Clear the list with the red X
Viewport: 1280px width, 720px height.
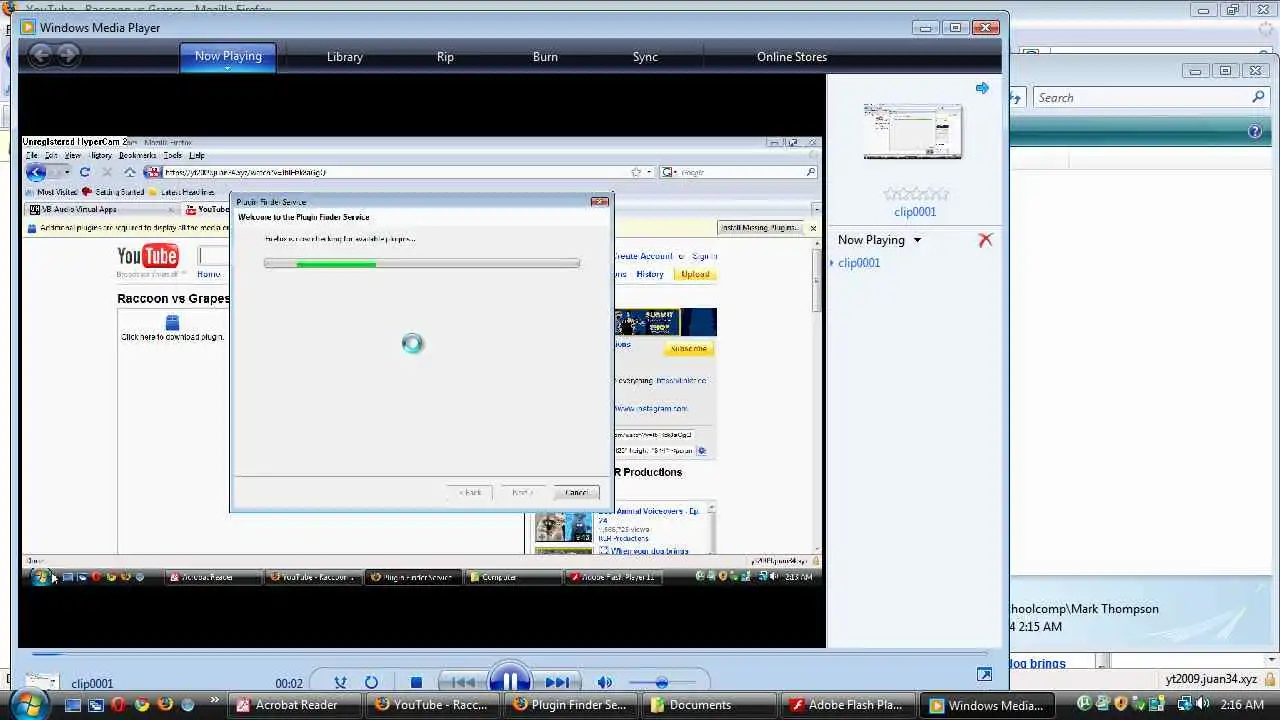coord(985,240)
